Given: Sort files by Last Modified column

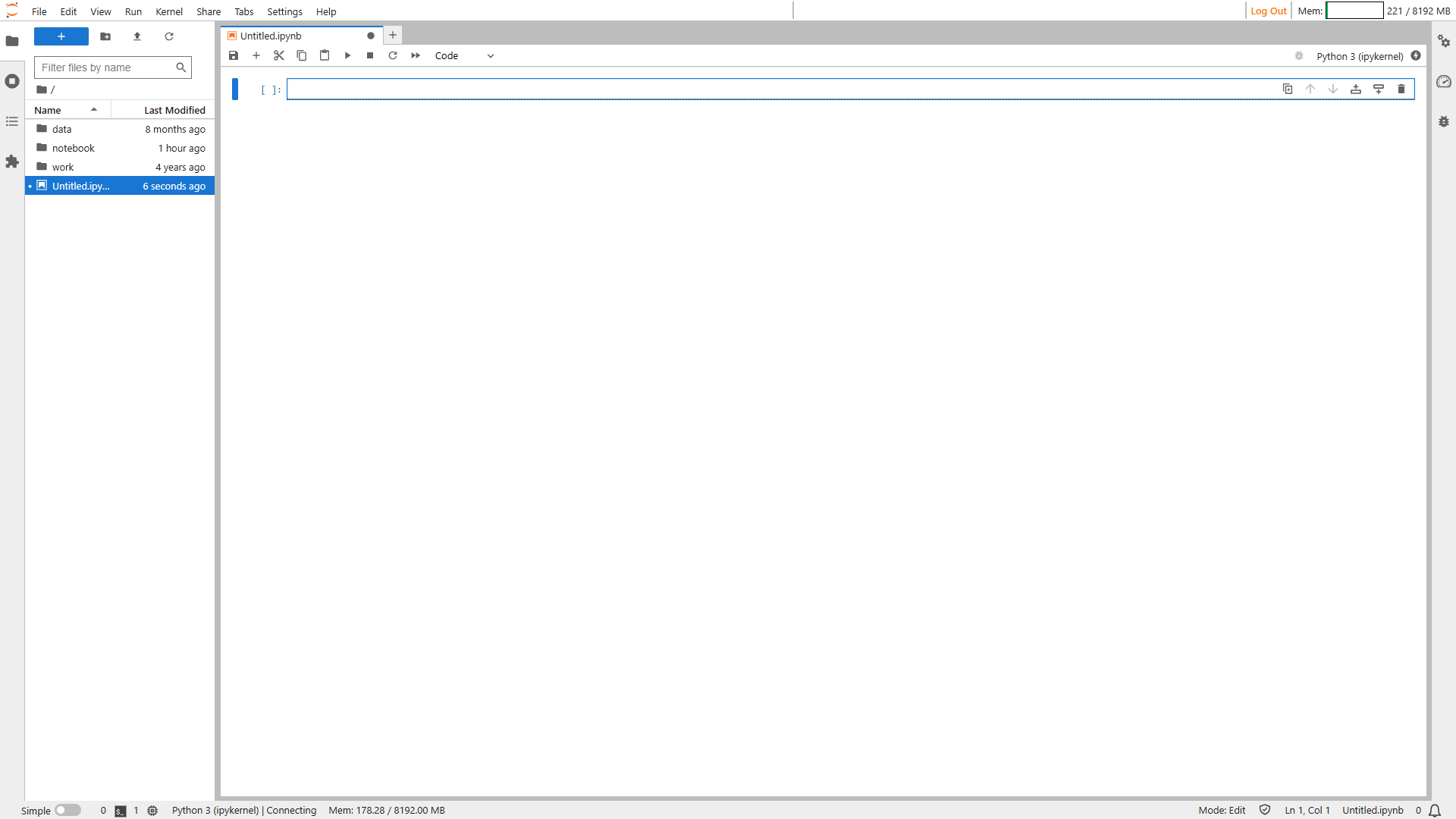Looking at the screenshot, I should coord(163,110).
